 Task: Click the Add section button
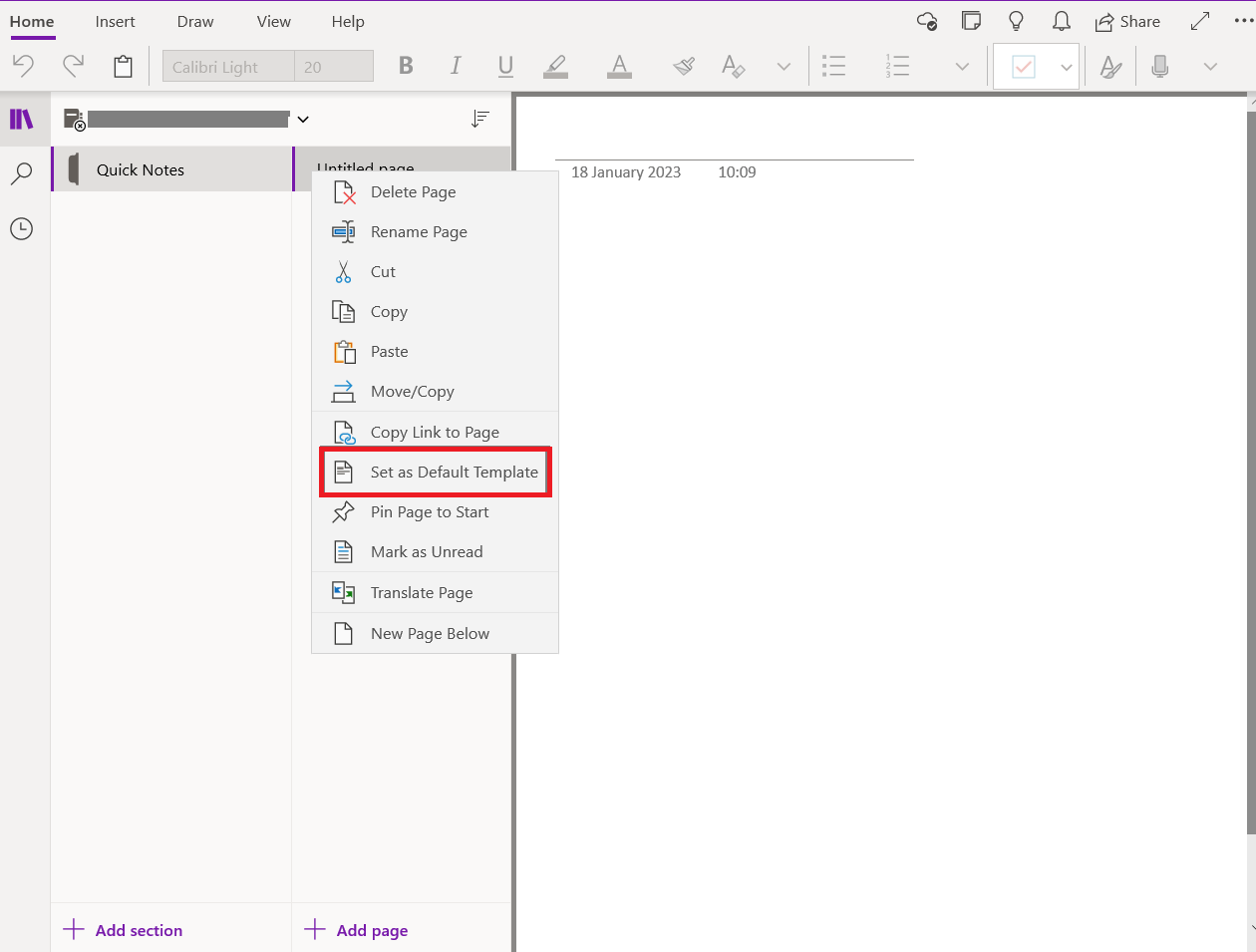(x=123, y=930)
